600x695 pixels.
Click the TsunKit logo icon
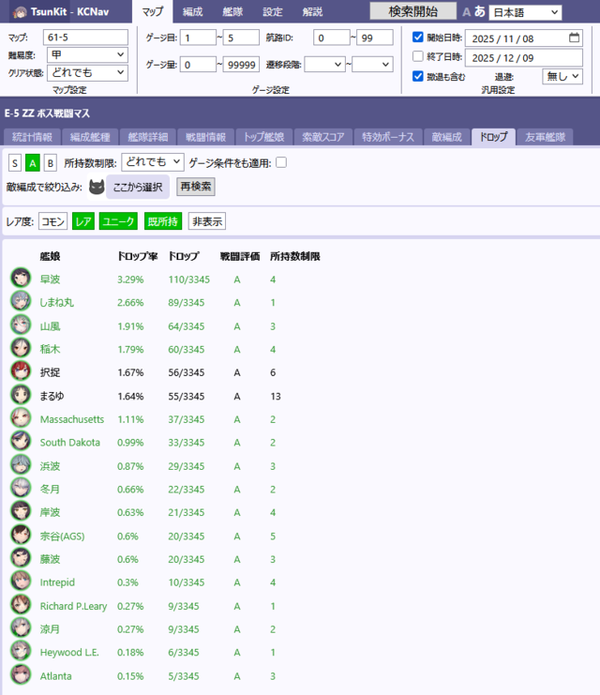(18, 12)
